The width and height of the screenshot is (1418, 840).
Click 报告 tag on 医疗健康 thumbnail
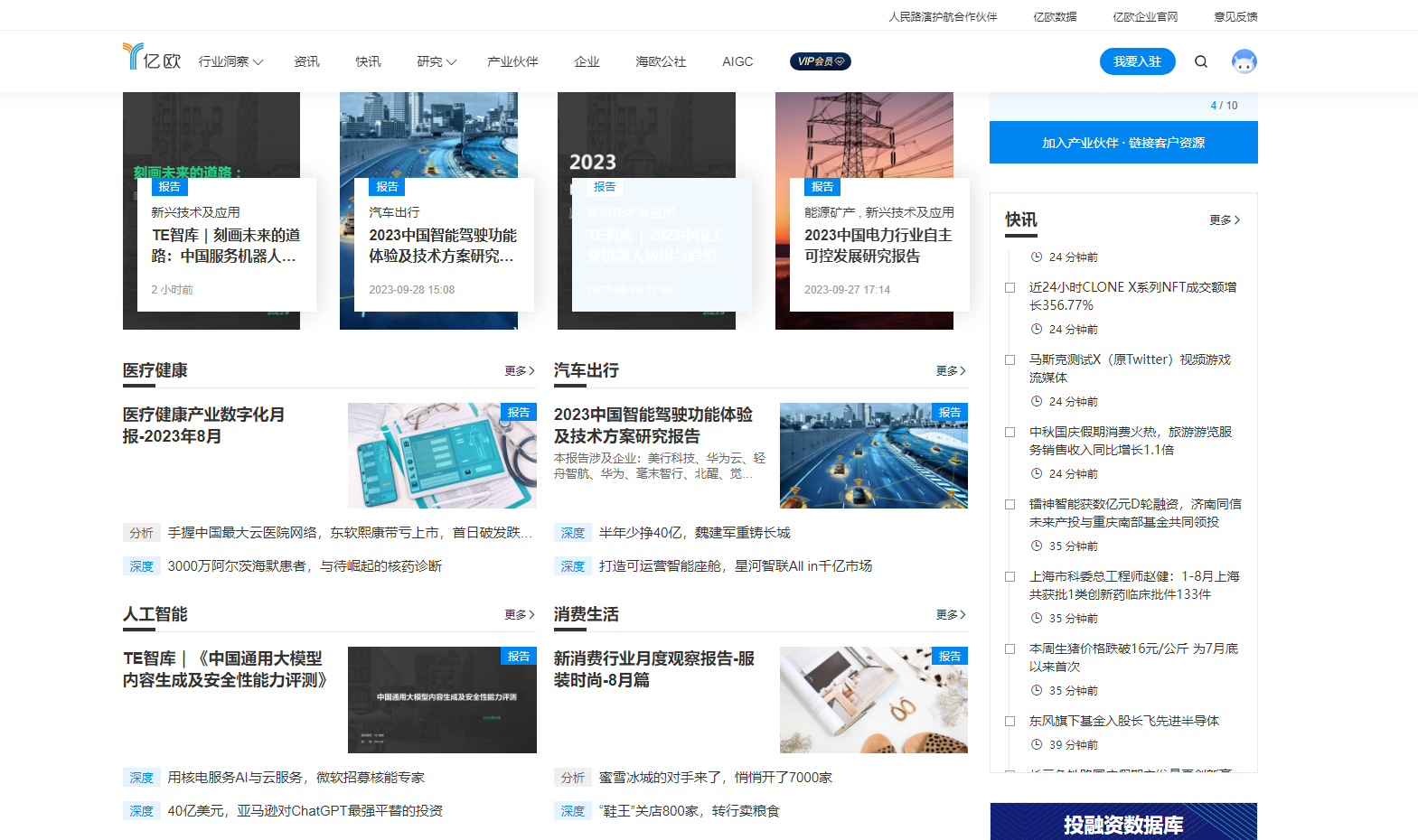point(519,412)
